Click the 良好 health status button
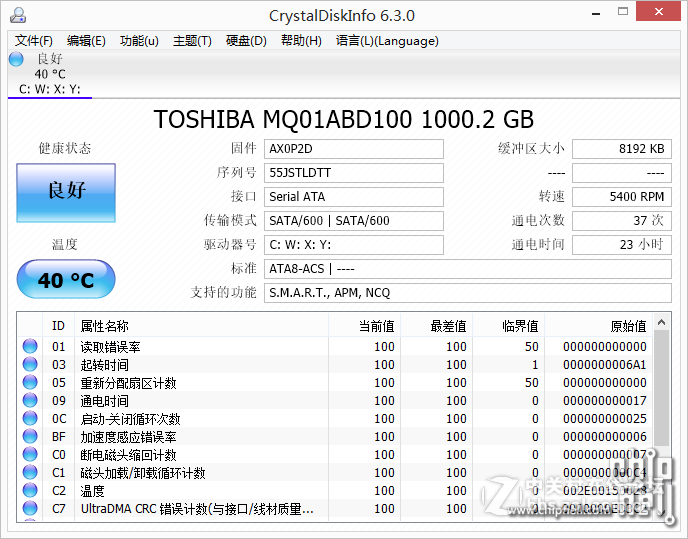The image size is (688, 539). 66,193
